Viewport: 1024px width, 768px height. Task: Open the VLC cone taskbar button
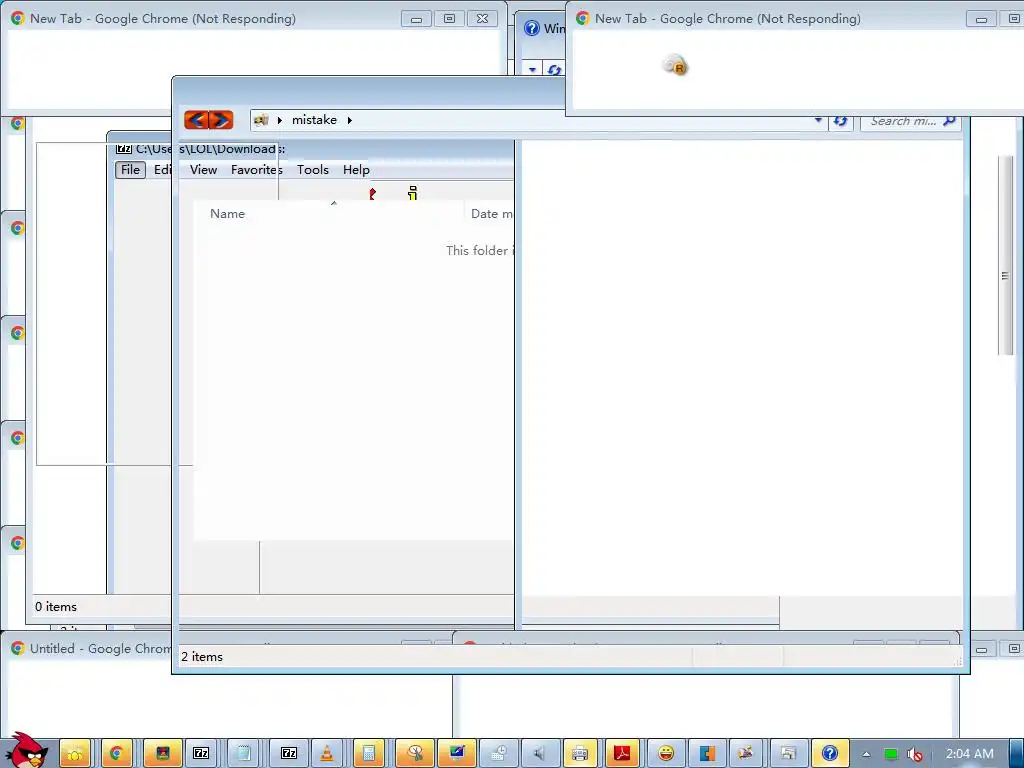pos(326,754)
